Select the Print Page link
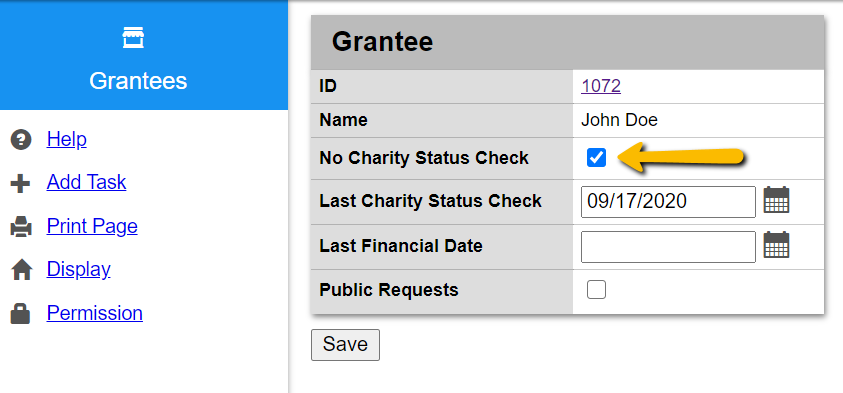 click(x=92, y=226)
